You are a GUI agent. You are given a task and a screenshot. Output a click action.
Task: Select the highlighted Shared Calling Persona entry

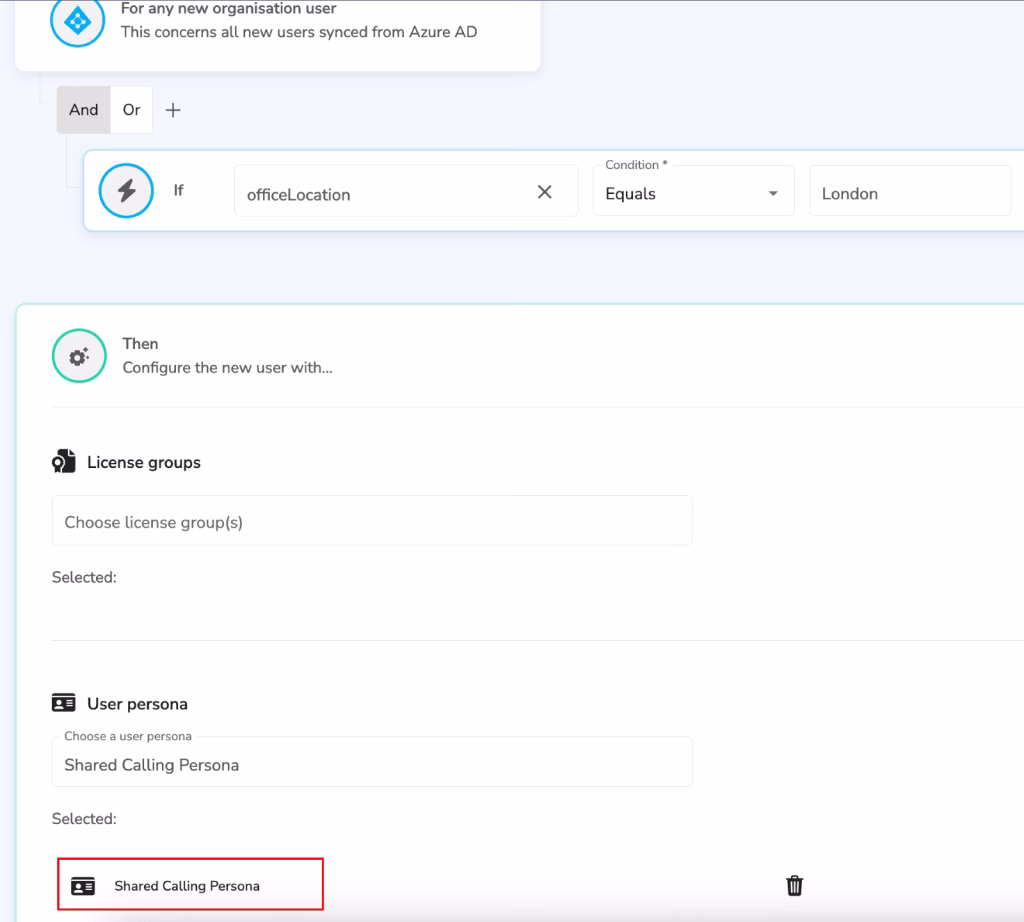click(190, 885)
